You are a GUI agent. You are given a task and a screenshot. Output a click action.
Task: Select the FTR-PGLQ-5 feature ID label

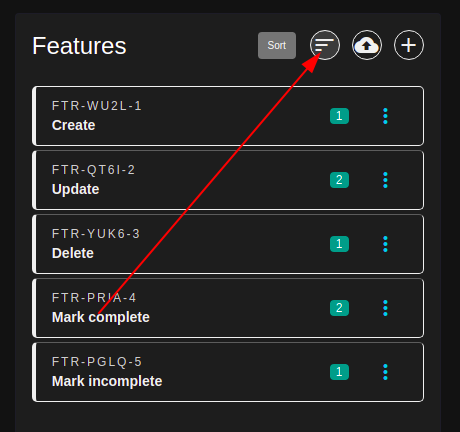[97, 362]
